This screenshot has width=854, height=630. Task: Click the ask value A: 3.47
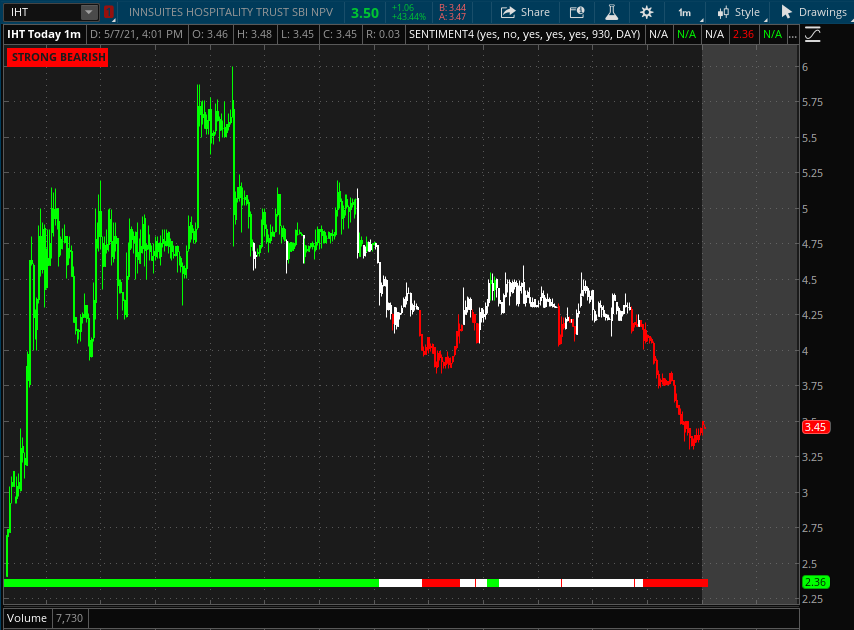pos(453,17)
